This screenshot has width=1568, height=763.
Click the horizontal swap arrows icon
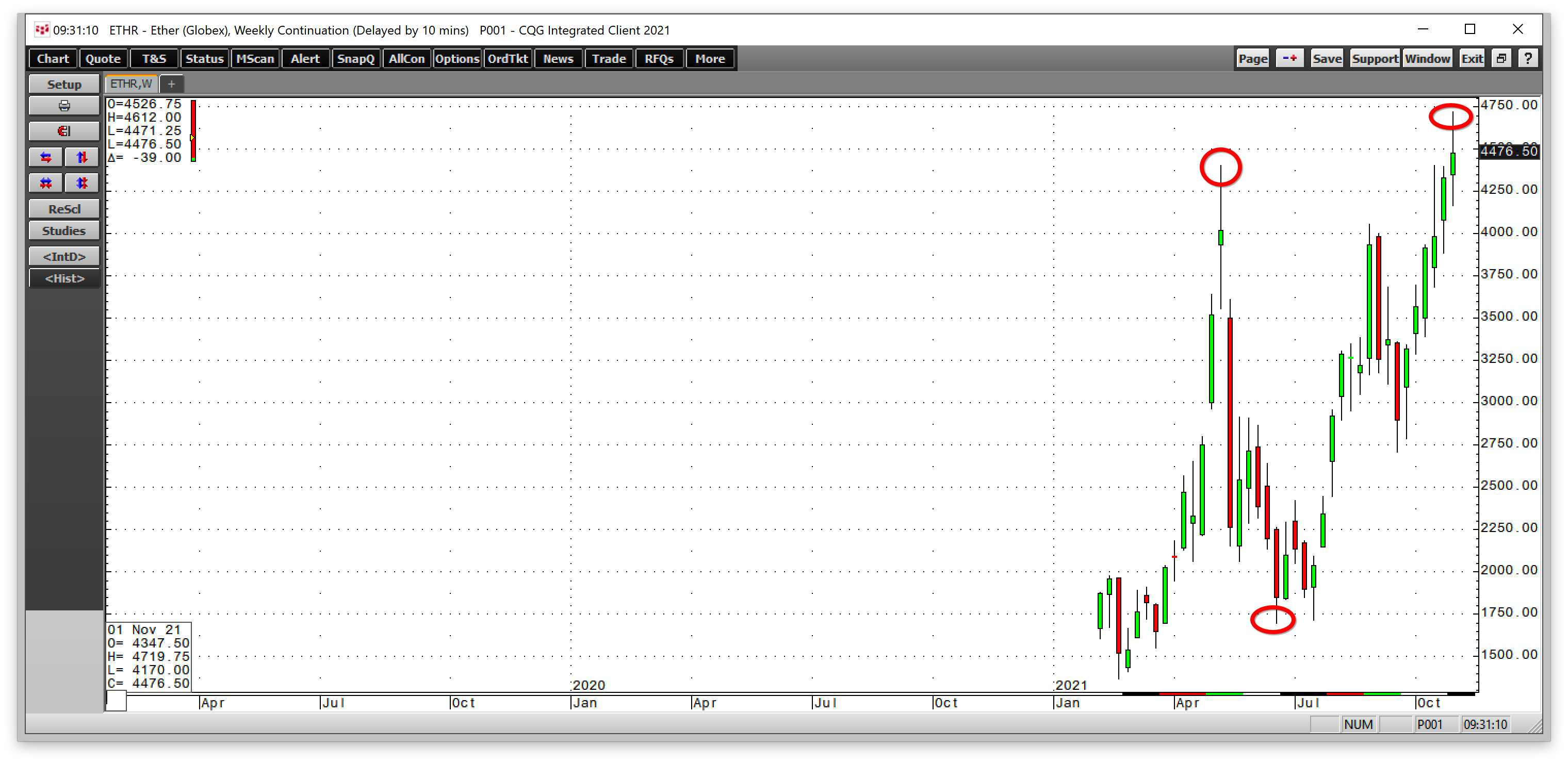pyautogui.click(x=46, y=157)
